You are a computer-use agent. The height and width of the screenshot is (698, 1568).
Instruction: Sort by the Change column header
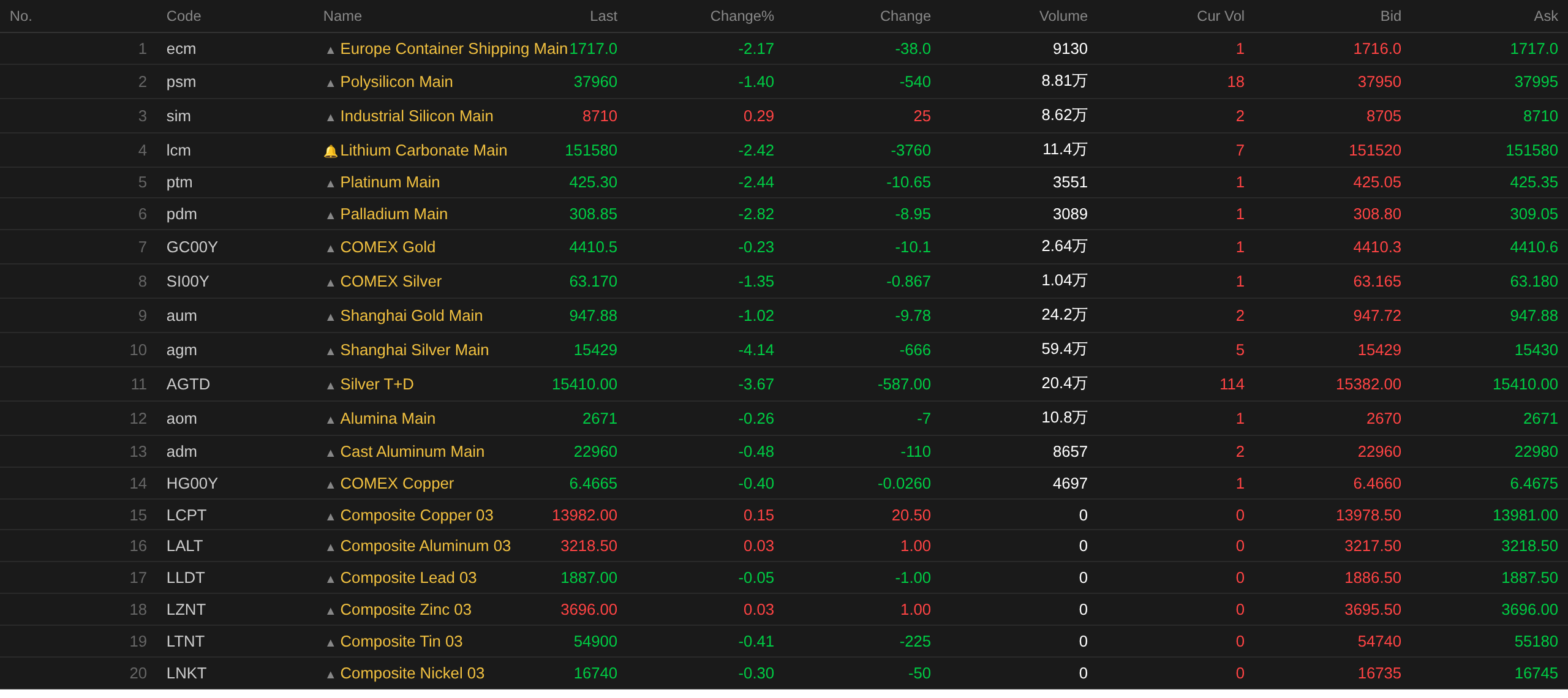coord(905,16)
